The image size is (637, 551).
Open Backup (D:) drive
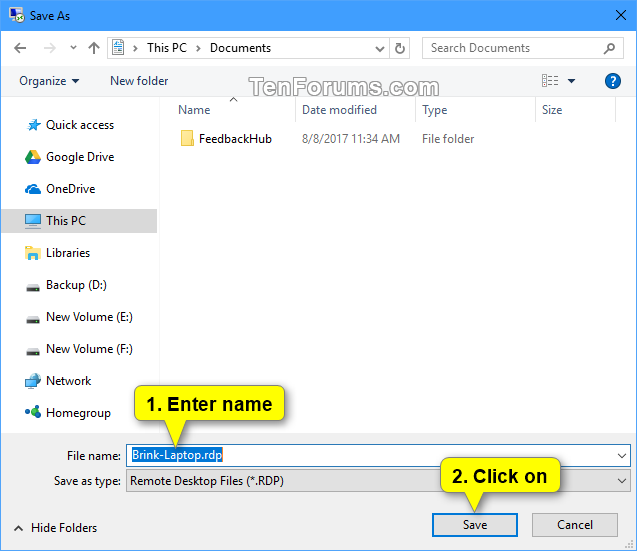tap(76, 285)
